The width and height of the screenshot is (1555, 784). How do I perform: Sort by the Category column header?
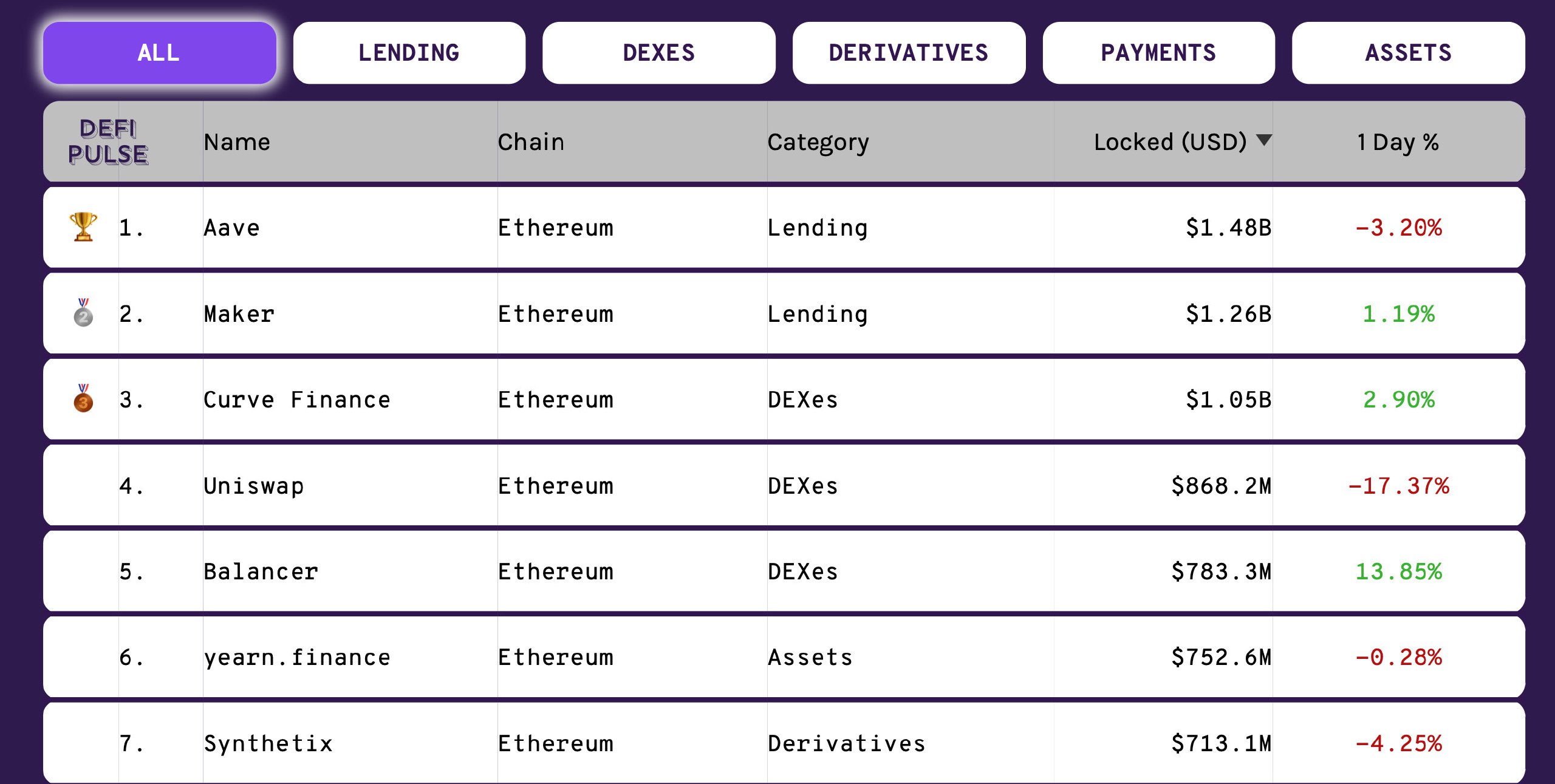818,143
